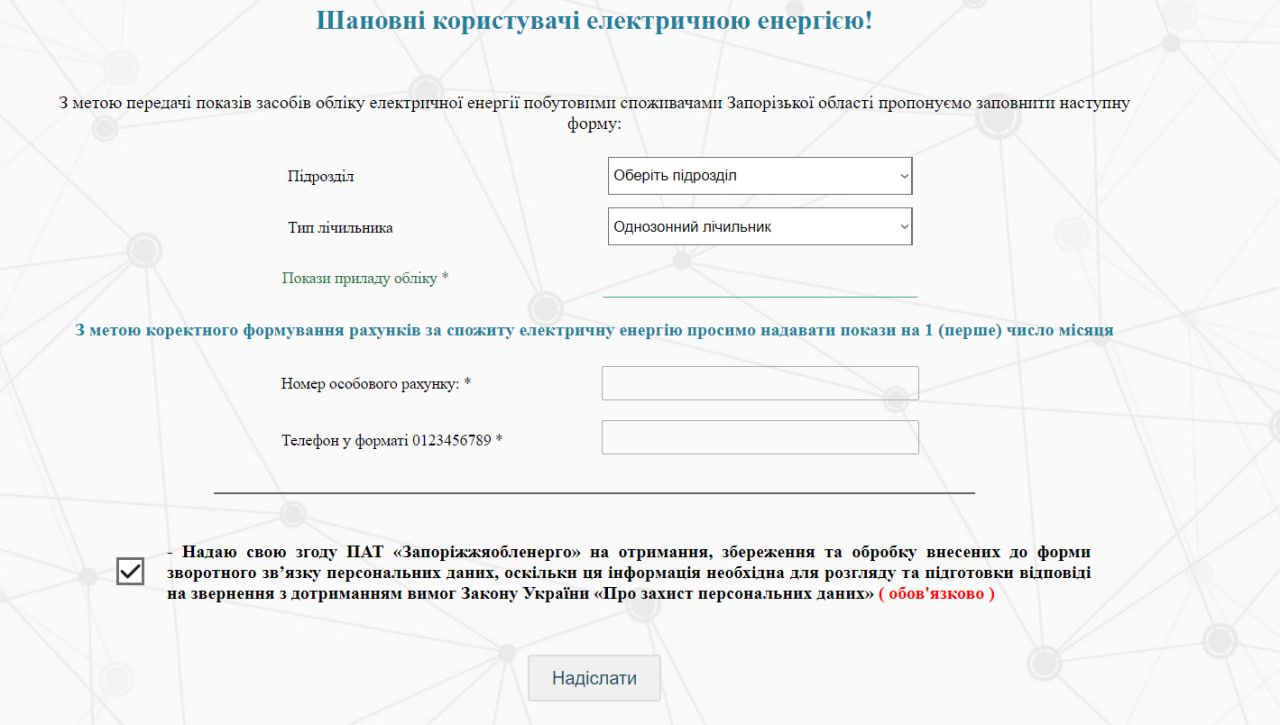Screen dimensions: 1280x725
Task: Click the arrow beside «Однозонний лічильник»
Action: (901, 226)
